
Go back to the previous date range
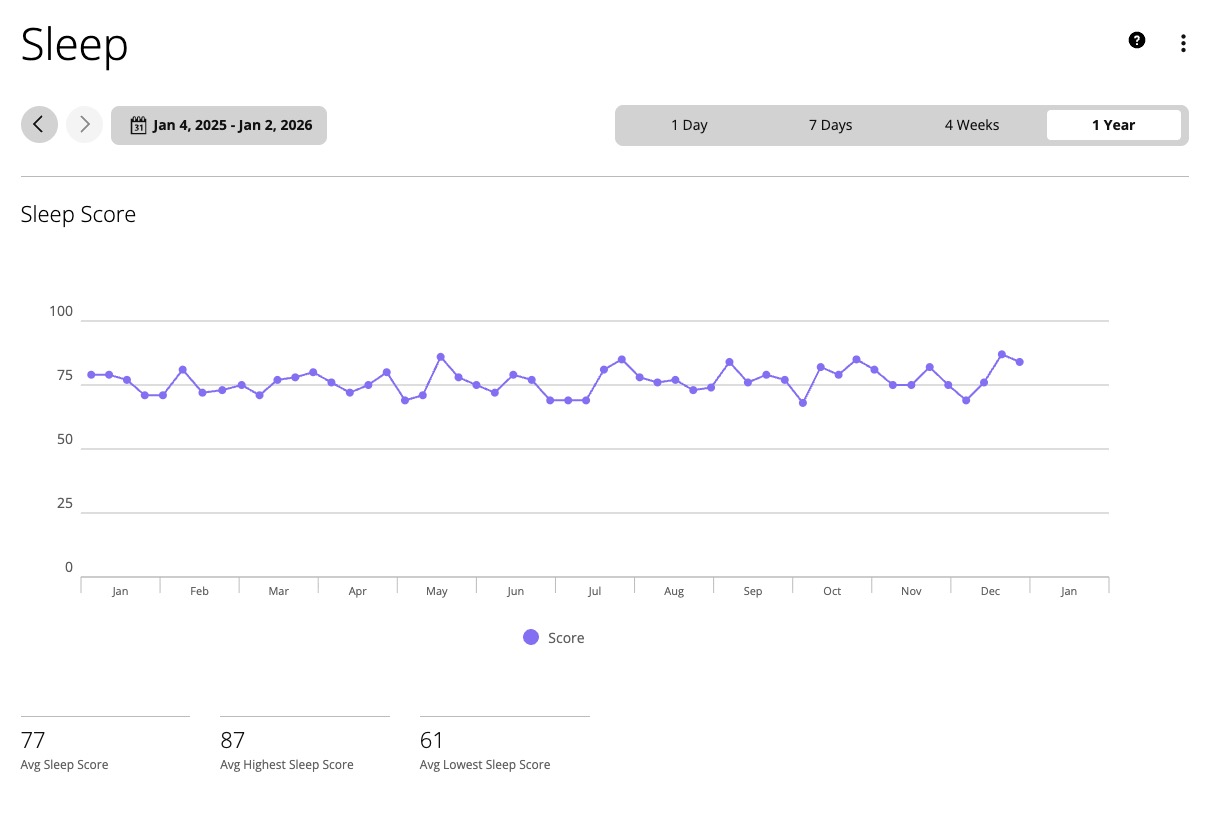click(39, 125)
